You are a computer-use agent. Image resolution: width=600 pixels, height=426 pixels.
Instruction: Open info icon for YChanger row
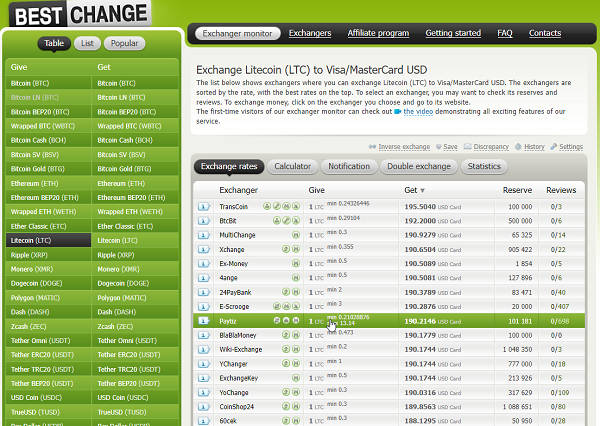[204, 364]
